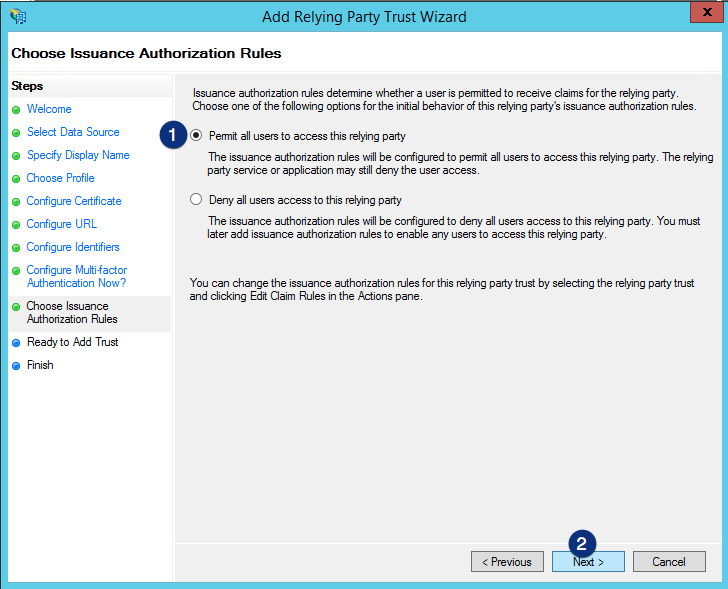728x589 pixels.
Task: Click green bullet beside Select Data Source
Action: point(16,133)
